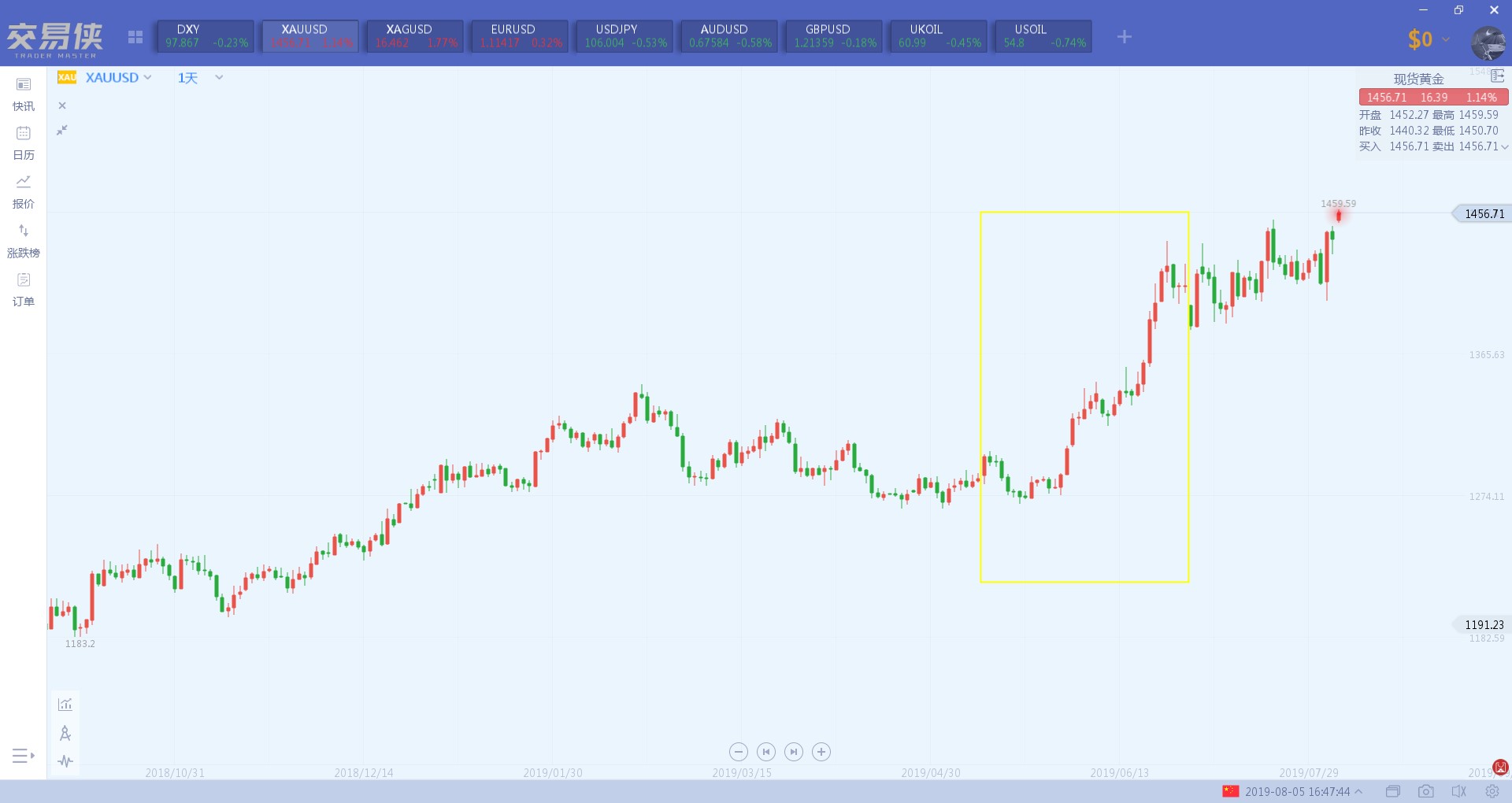Click the 2019/06/13 date label

pyautogui.click(x=1119, y=772)
